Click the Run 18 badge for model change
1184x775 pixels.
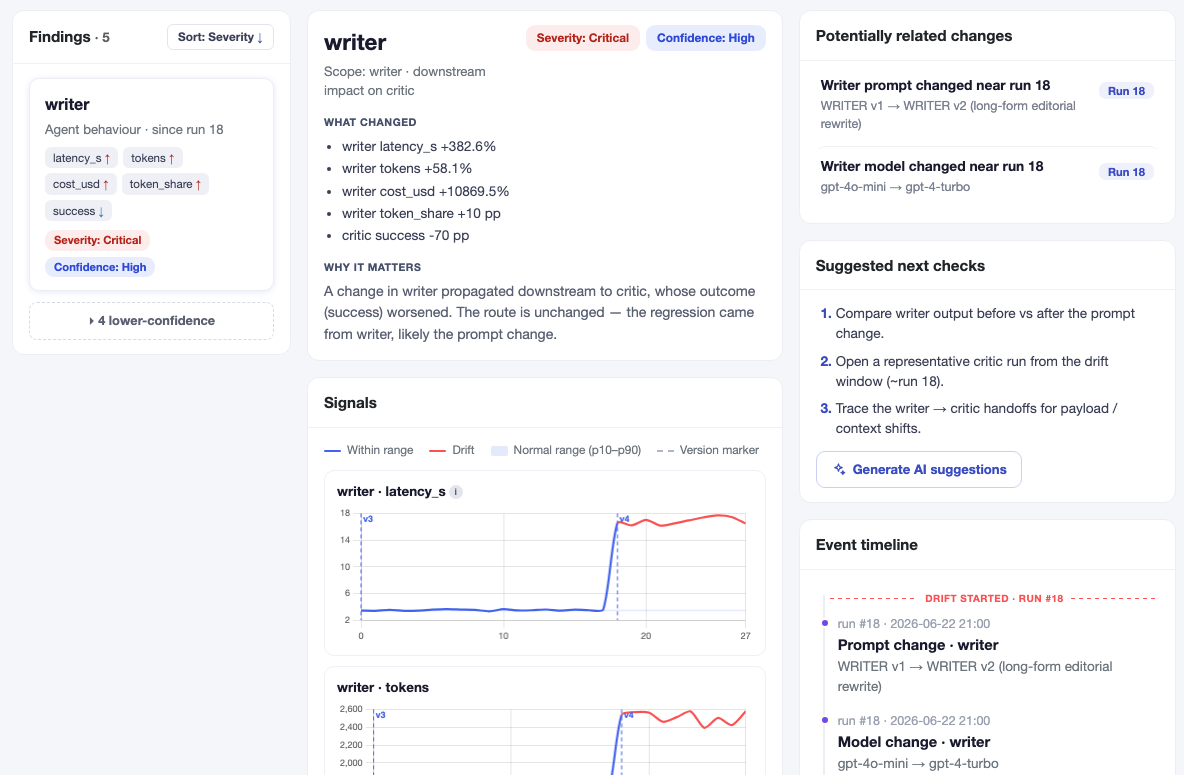tap(1126, 171)
